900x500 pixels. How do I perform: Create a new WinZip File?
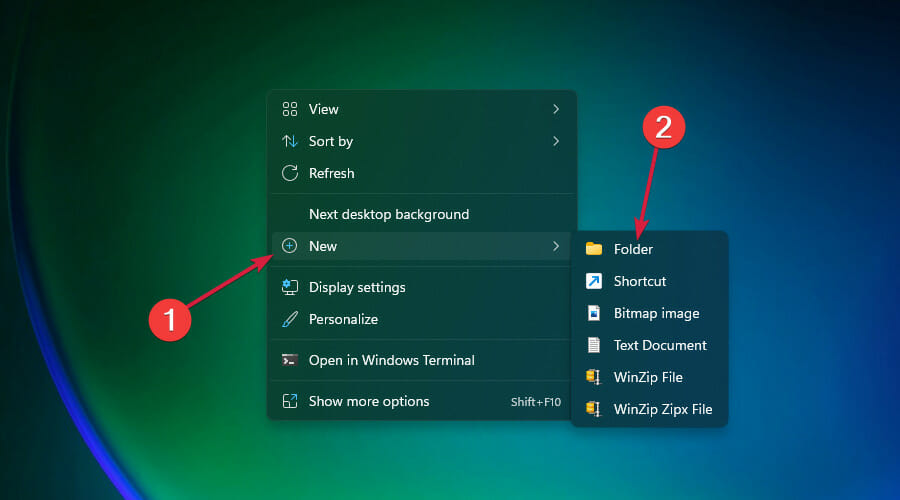point(650,377)
